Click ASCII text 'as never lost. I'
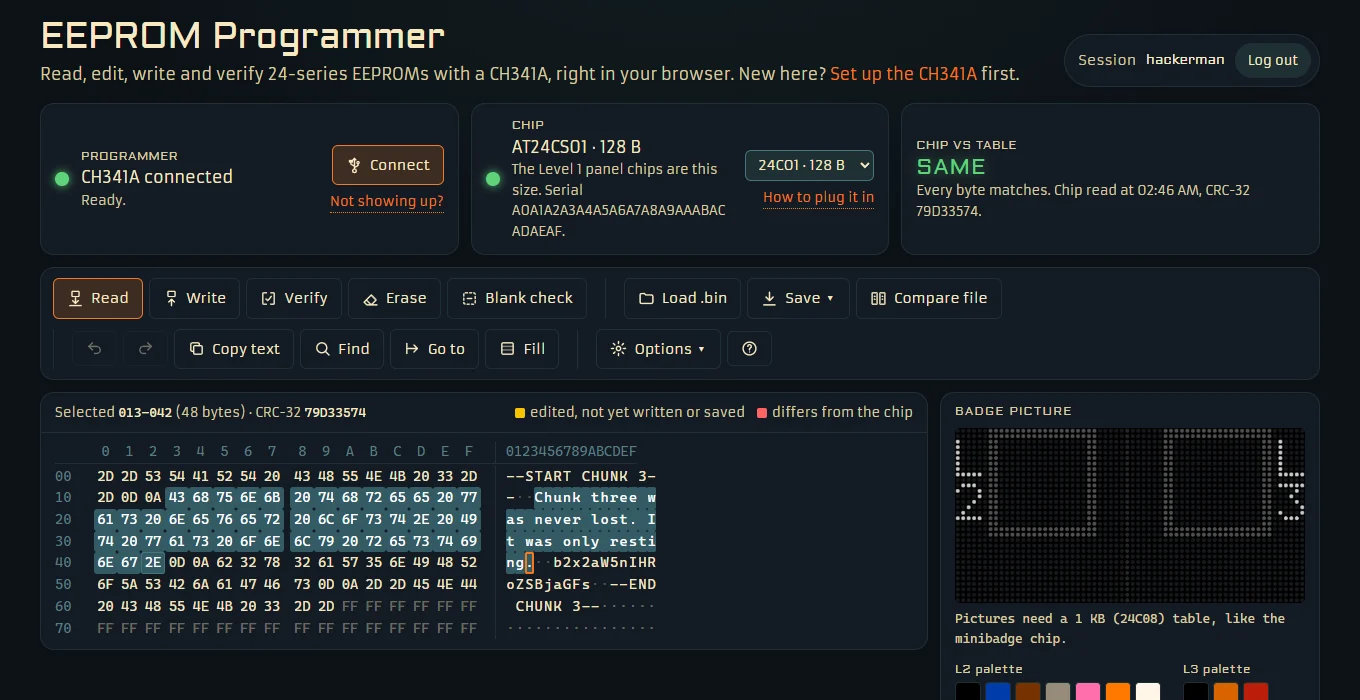The height and width of the screenshot is (700, 1360). coord(581,519)
